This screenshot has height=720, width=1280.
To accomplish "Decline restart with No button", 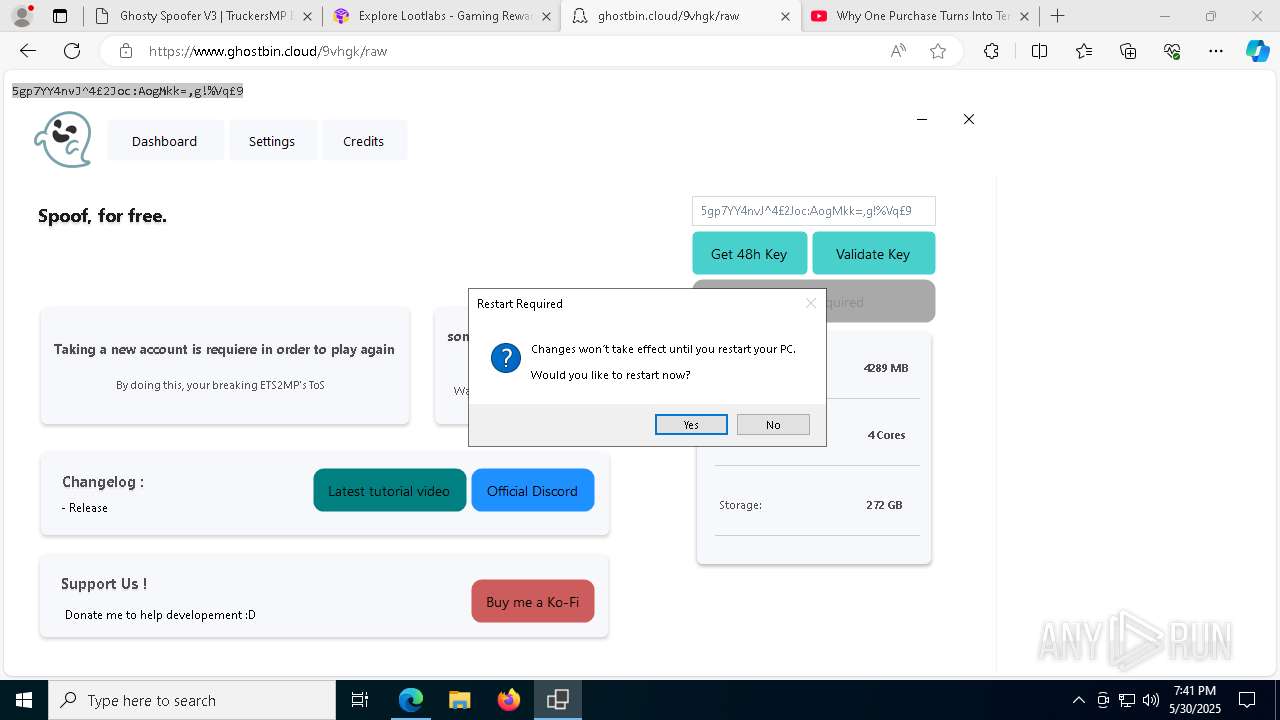I will click(773, 425).
